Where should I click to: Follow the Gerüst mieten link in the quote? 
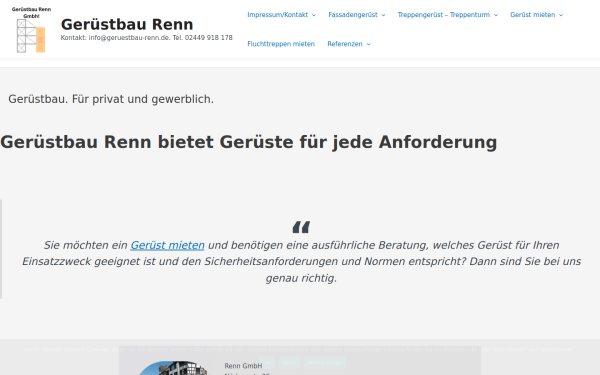(x=167, y=245)
